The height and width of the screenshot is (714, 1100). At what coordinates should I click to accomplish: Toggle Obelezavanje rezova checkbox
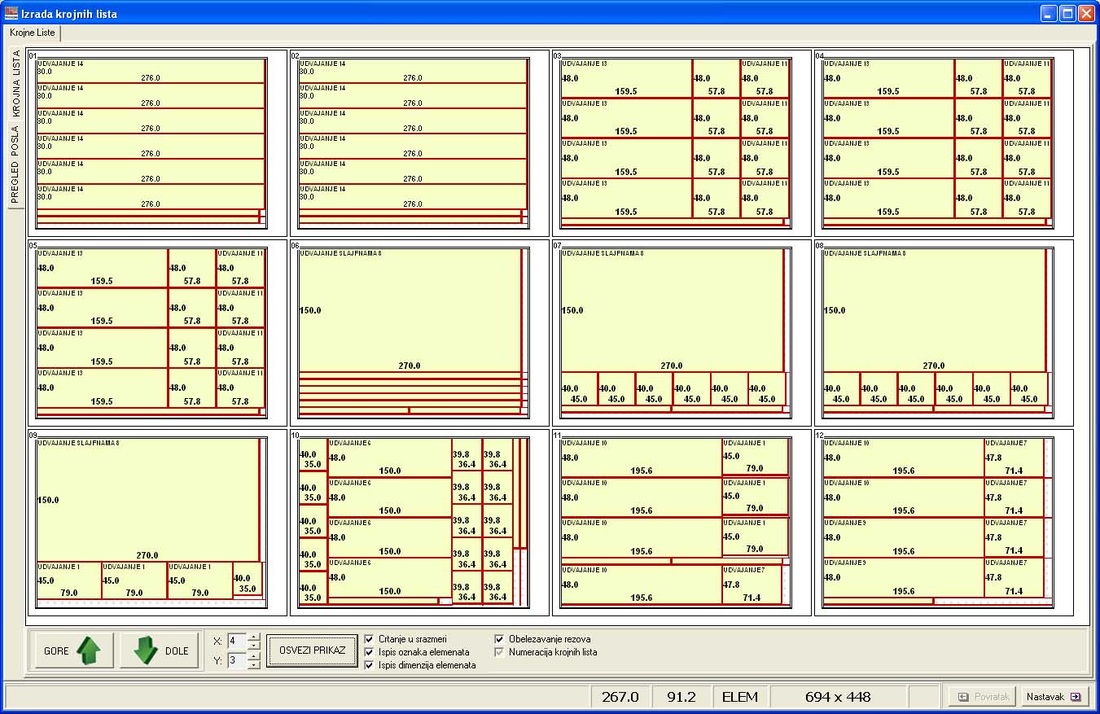[500, 638]
